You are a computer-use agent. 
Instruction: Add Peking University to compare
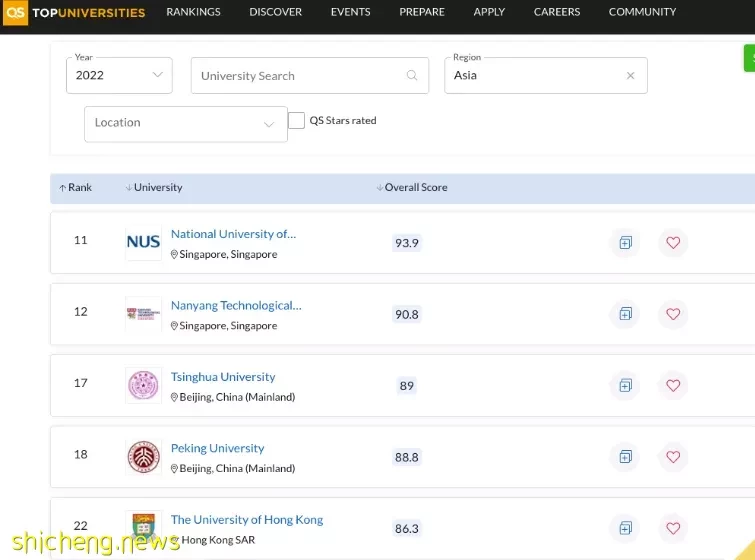[625, 456]
